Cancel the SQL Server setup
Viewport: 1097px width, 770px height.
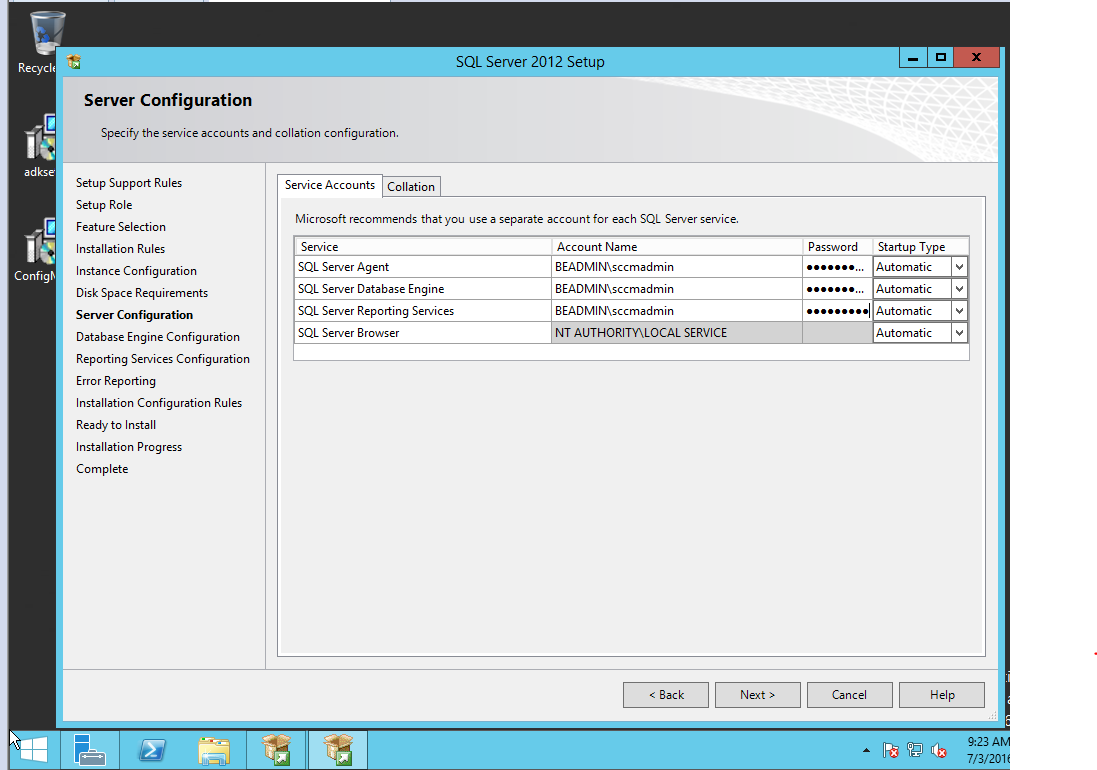coord(849,695)
